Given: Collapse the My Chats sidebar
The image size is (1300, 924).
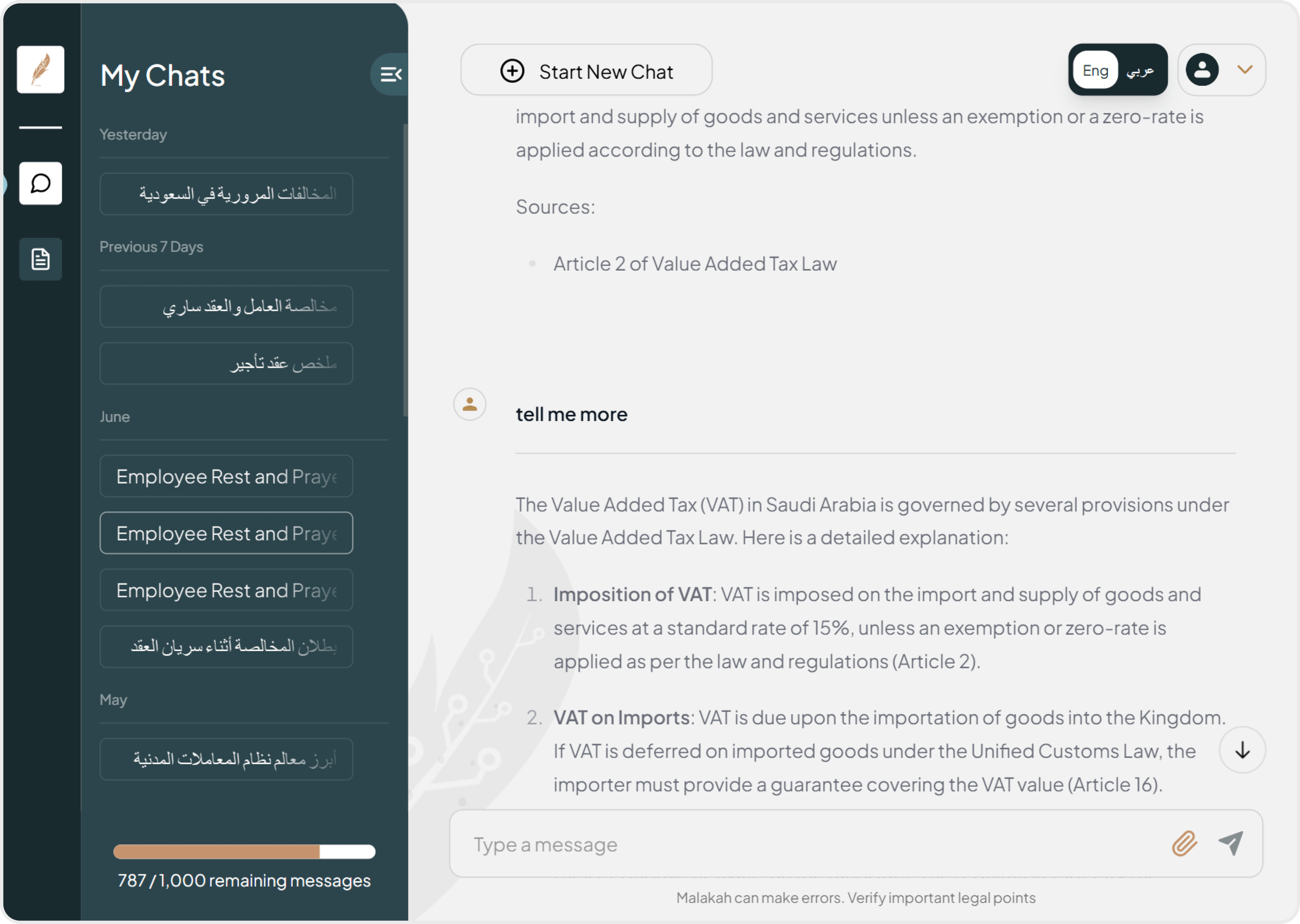Looking at the screenshot, I should pos(390,74).
